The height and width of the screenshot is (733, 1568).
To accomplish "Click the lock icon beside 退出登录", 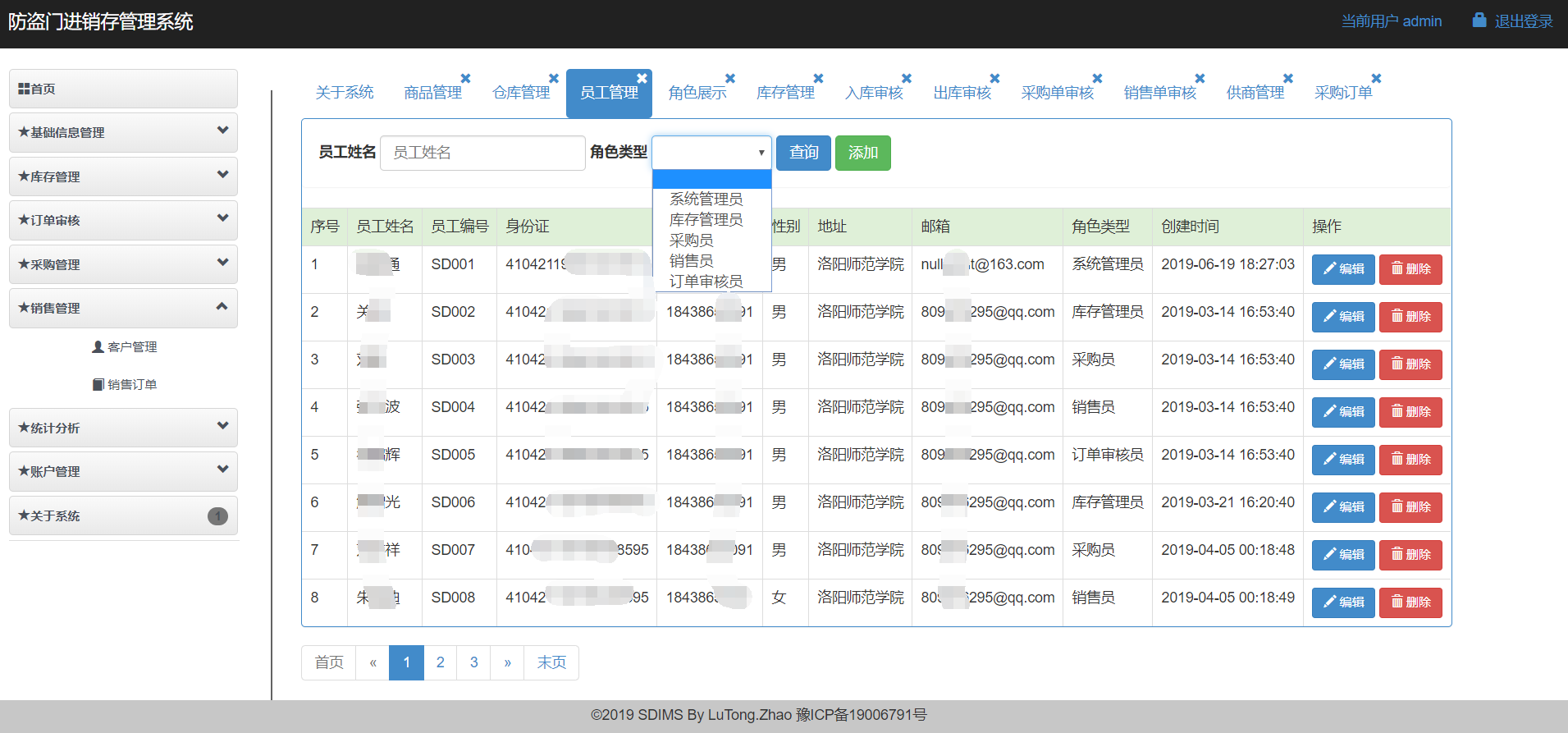I will point(1479,20).
